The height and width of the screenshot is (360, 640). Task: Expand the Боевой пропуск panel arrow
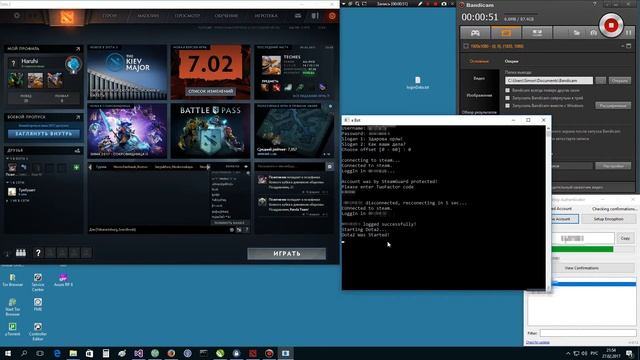pyautogui.click(x=78, y=117)
